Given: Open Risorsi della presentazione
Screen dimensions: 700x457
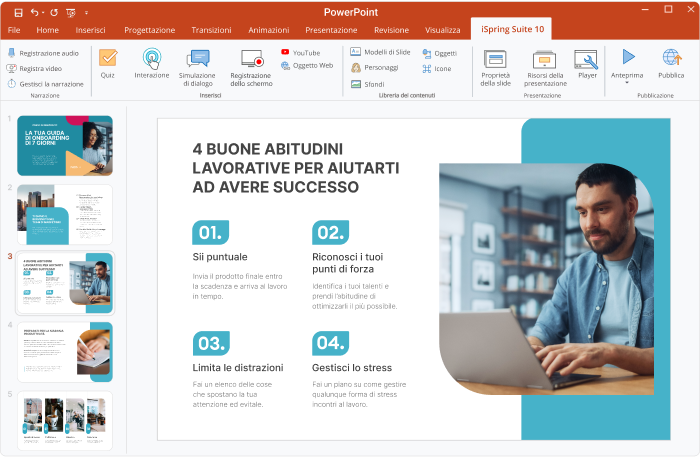Looking at the screenshot, I should pos(545,67).
